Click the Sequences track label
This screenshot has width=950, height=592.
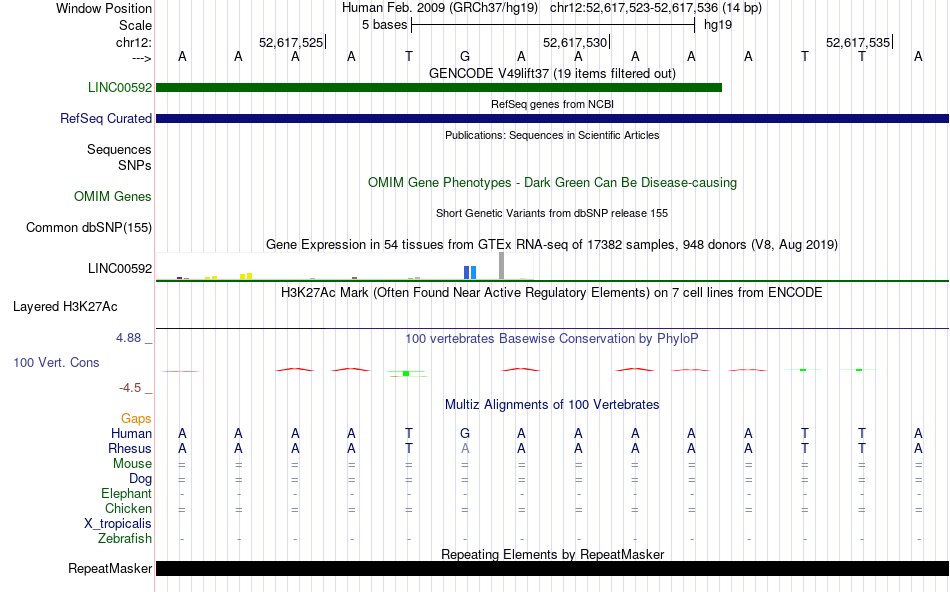(x=119, y=150)
